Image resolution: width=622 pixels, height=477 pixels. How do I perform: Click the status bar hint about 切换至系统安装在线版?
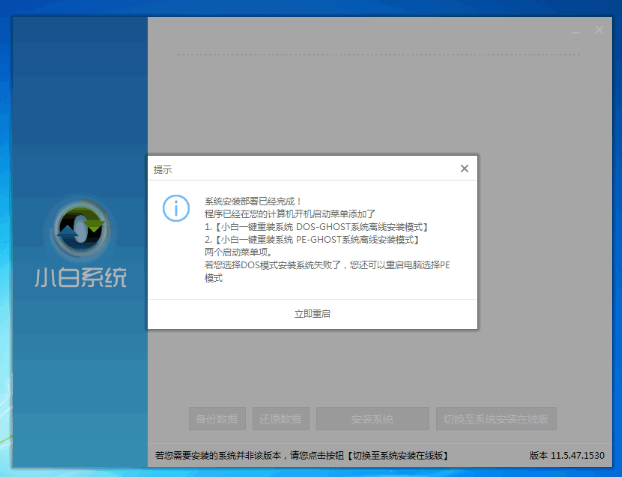click(x=301, y=456)
